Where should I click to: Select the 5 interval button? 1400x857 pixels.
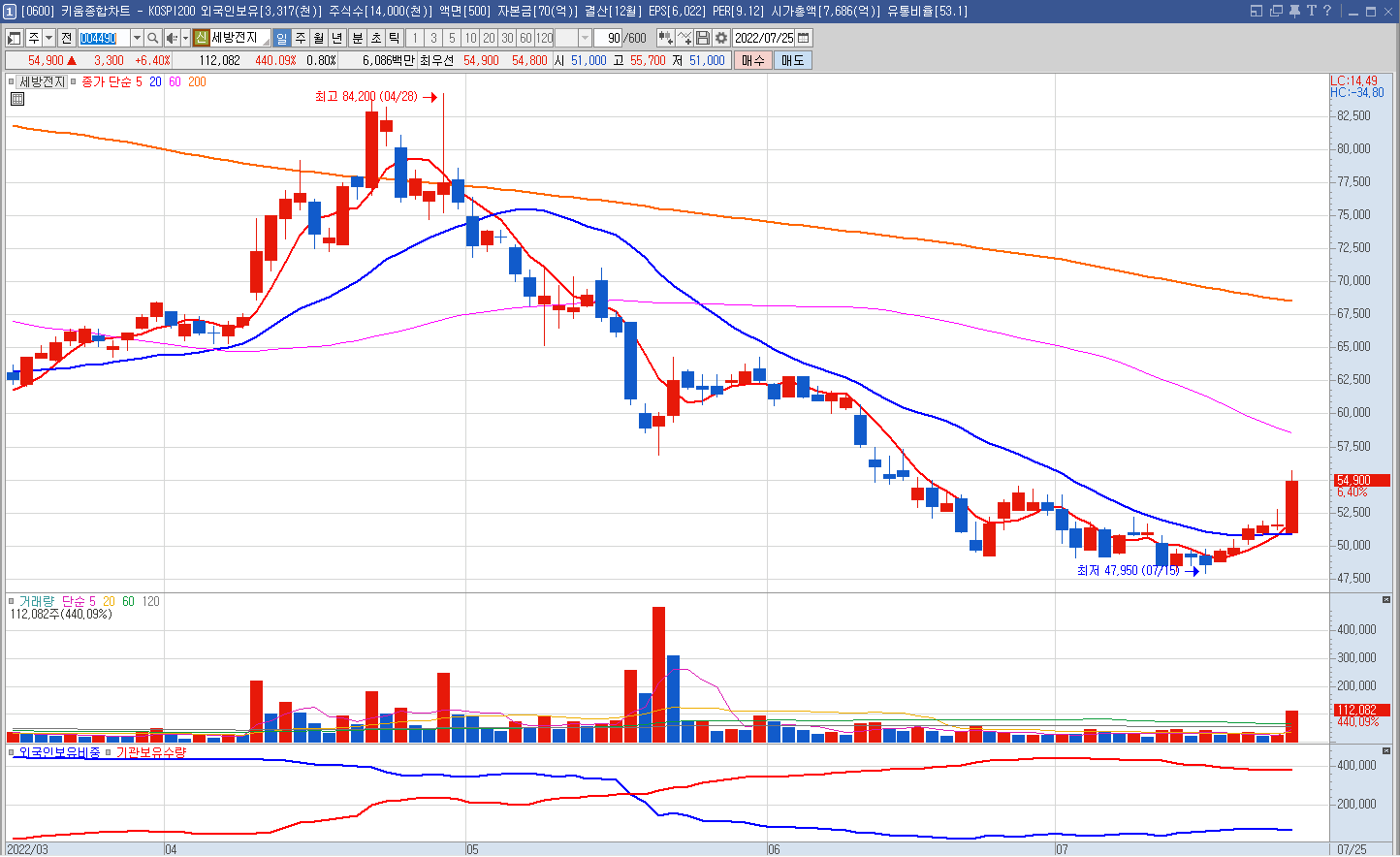(x=452, y=38)
